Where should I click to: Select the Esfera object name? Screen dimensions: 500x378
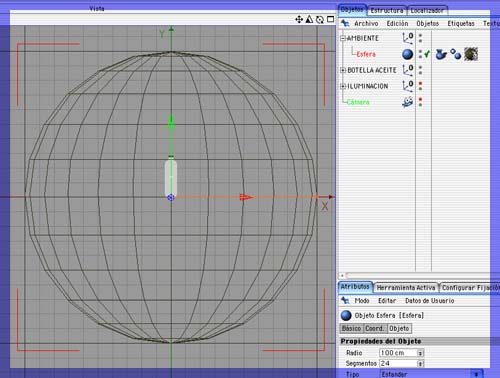pos(366,54)
